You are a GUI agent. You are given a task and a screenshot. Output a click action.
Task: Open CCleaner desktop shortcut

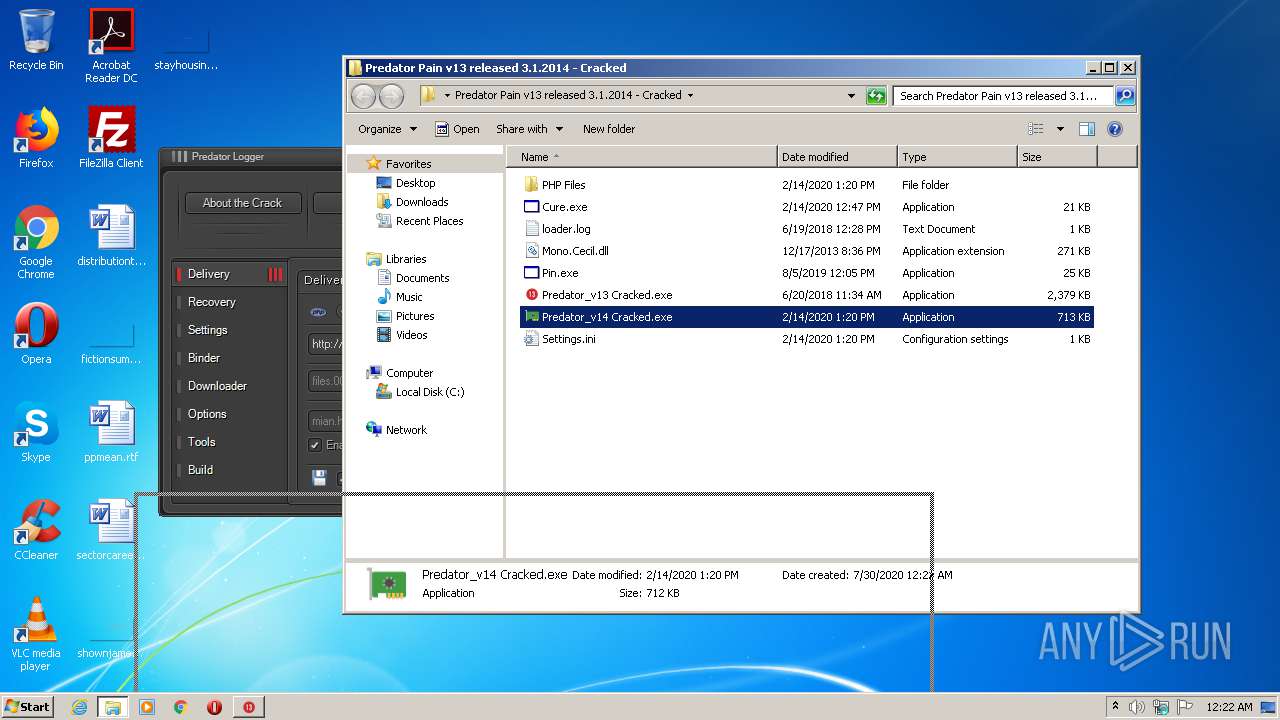36,530
